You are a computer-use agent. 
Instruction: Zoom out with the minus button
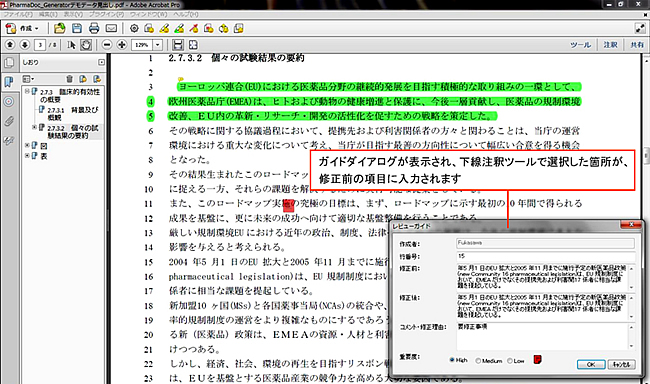pos(107,44)
